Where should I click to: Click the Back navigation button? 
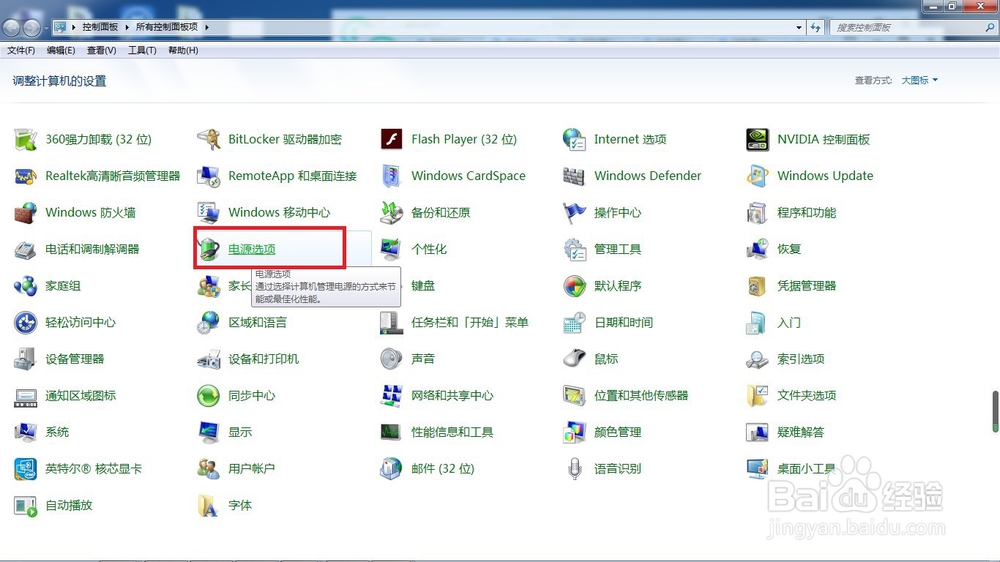tap(11, 27)
